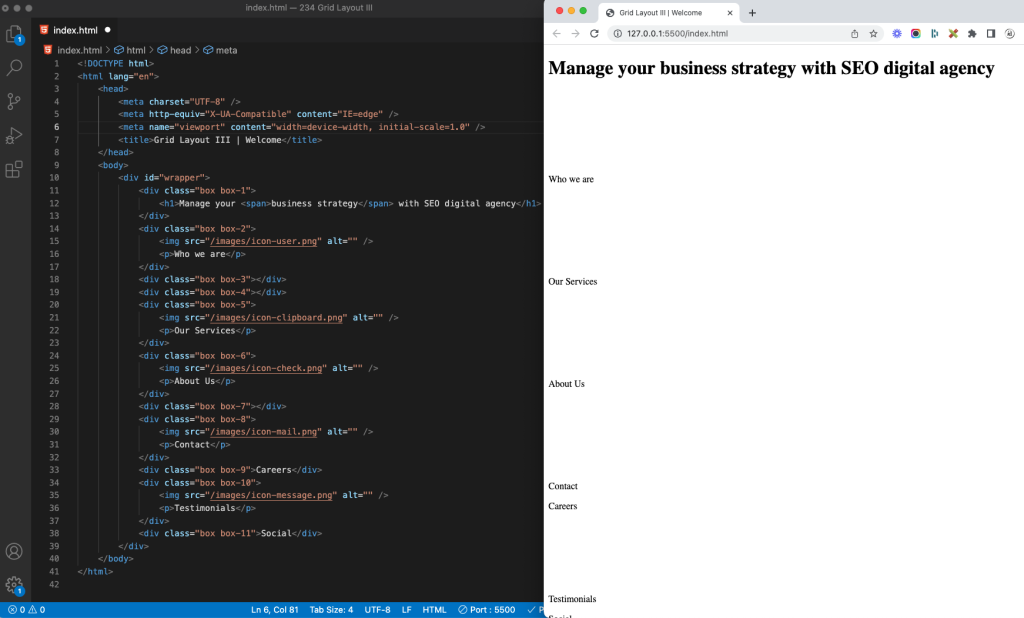1024x618 pixels.
Task: Click meta in the breadcrumb
Action: (227, 50)
